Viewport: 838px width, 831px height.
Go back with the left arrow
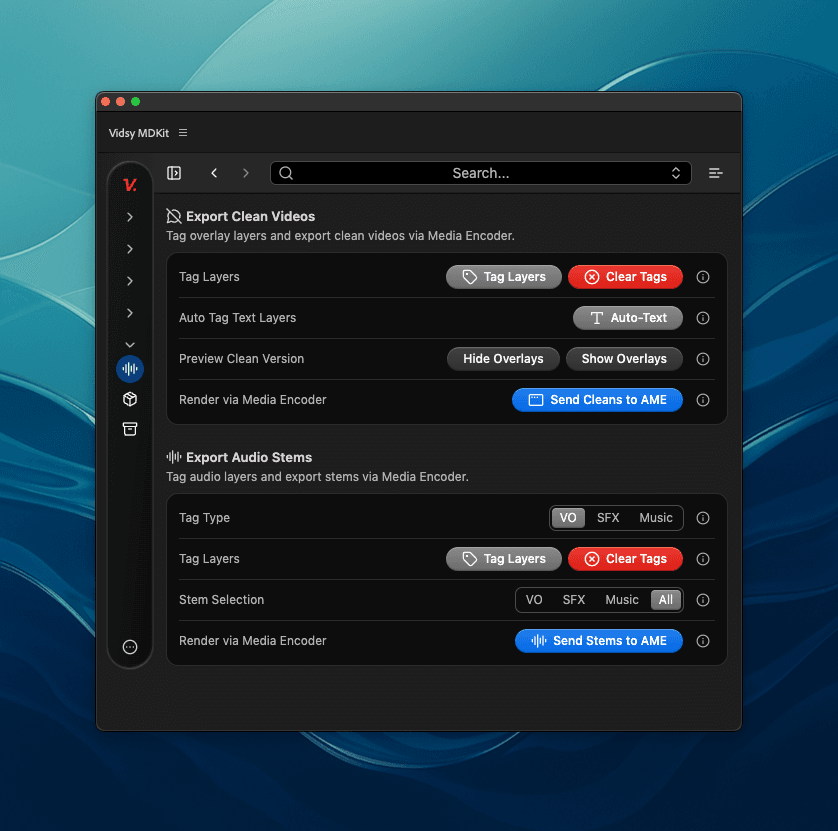214,173
